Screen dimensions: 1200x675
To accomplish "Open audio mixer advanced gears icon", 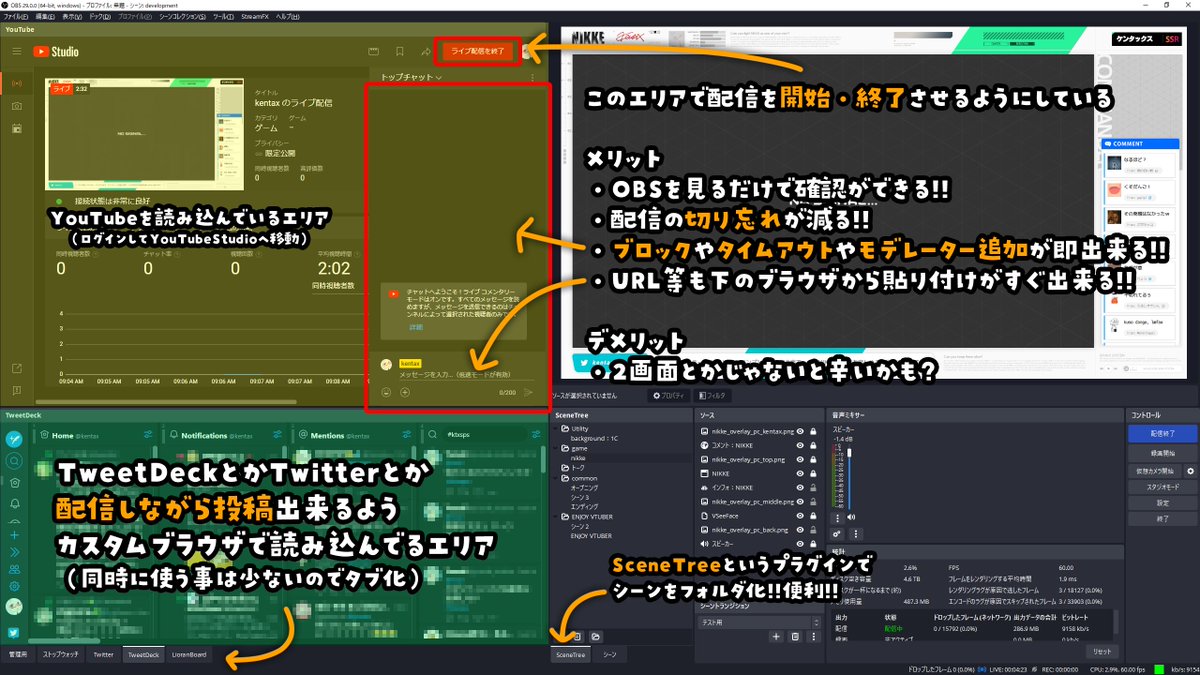I will pyautogui.click(x=836, y=534).
